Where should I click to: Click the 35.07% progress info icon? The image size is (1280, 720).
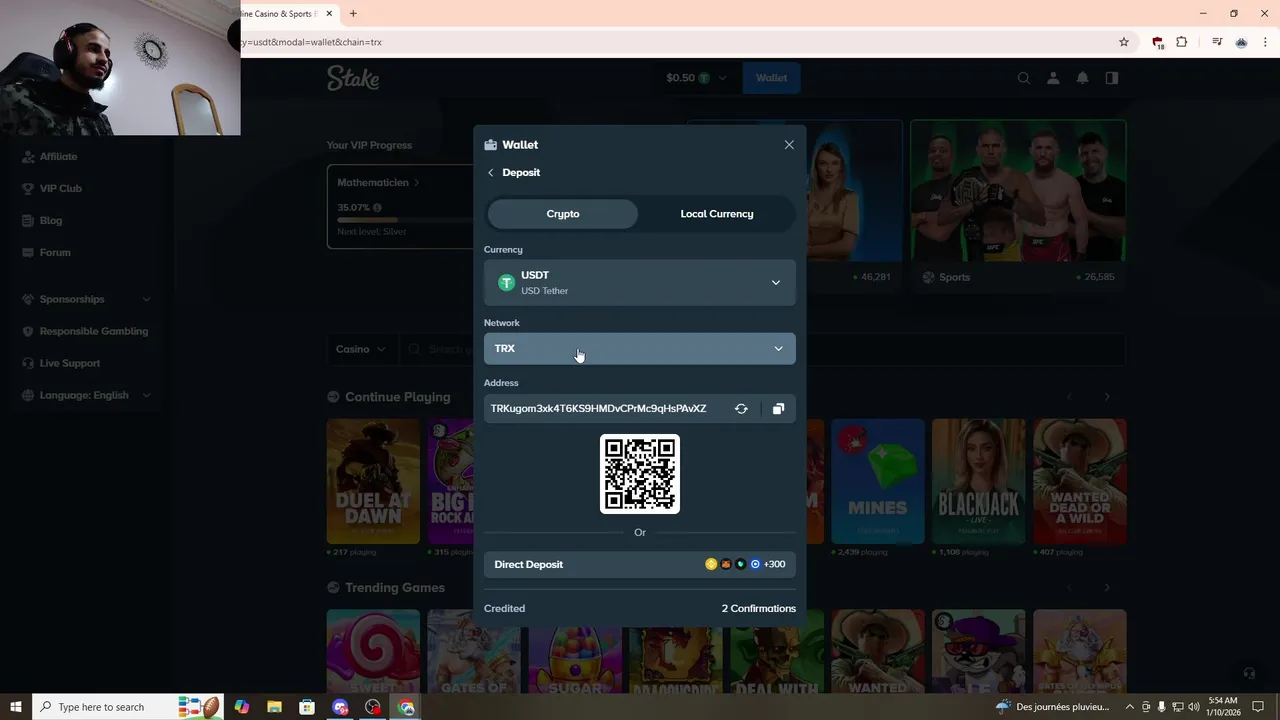click(377, 208)
